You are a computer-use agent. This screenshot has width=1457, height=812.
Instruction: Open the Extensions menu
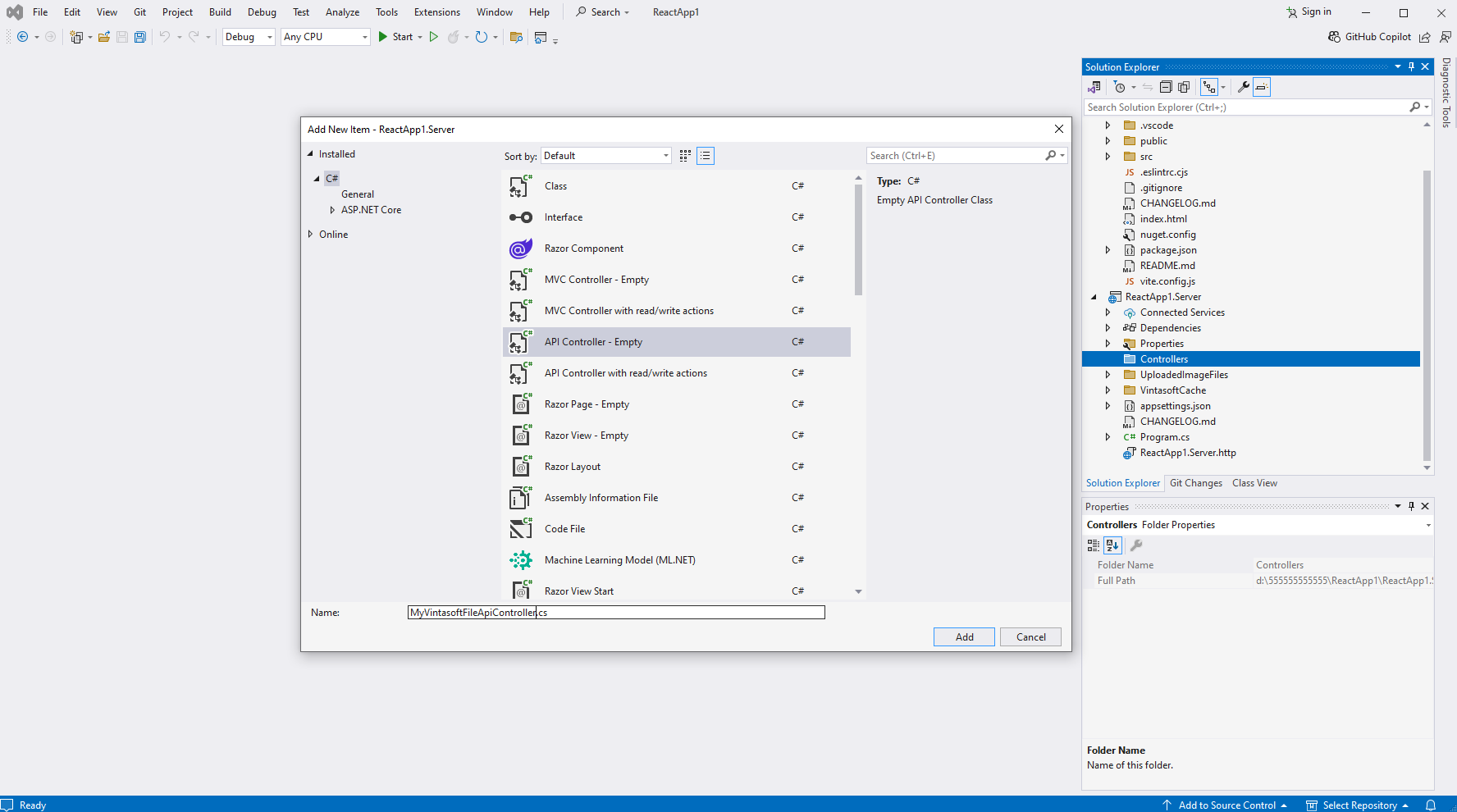pos(436,12)
